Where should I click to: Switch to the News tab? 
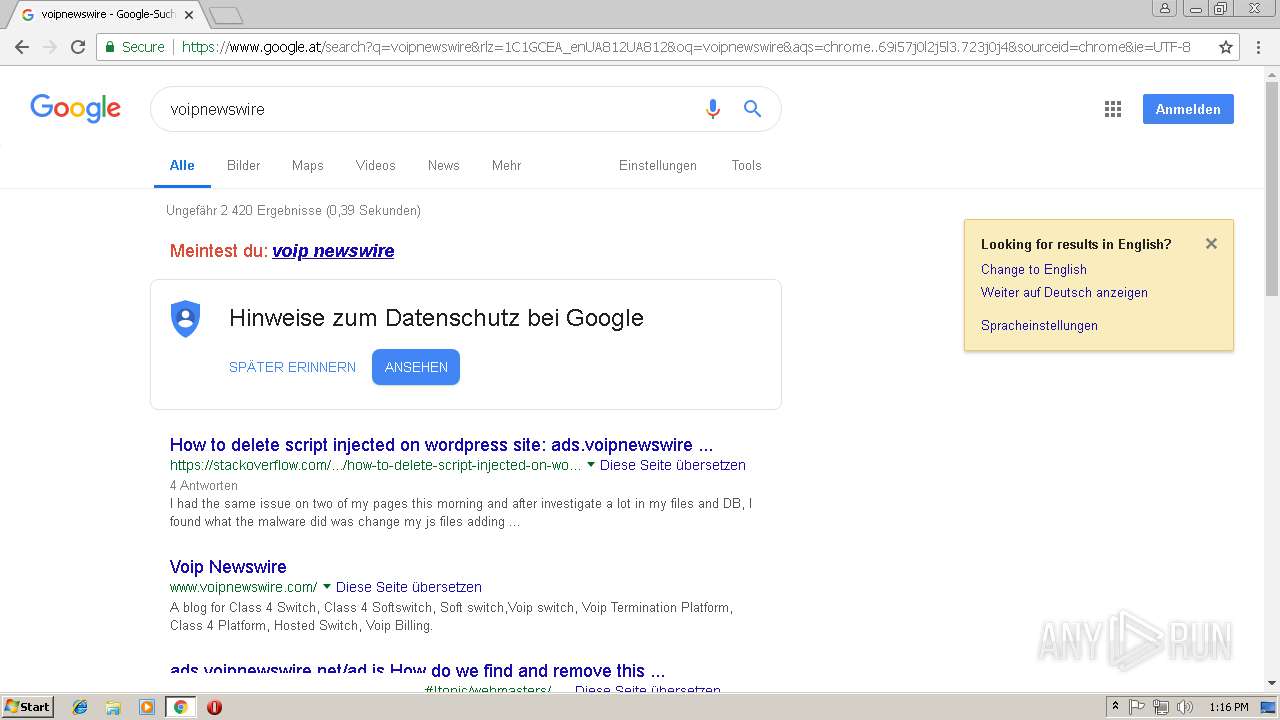click(444, 165)
